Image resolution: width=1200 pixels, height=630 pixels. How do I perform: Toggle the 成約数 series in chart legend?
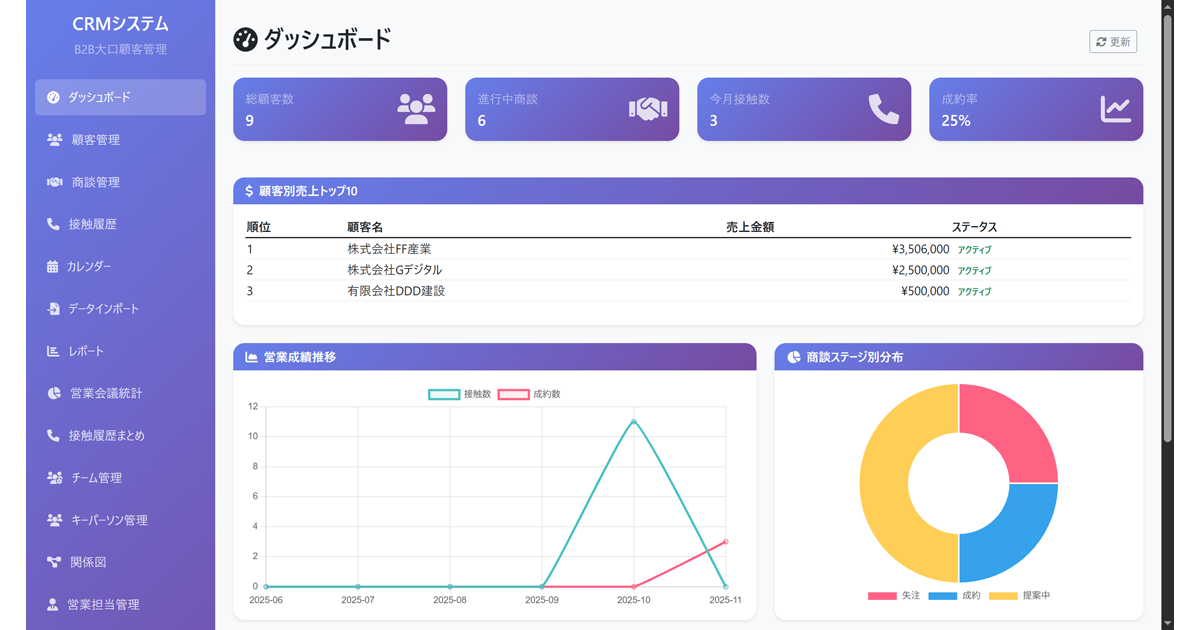(529, 394)
